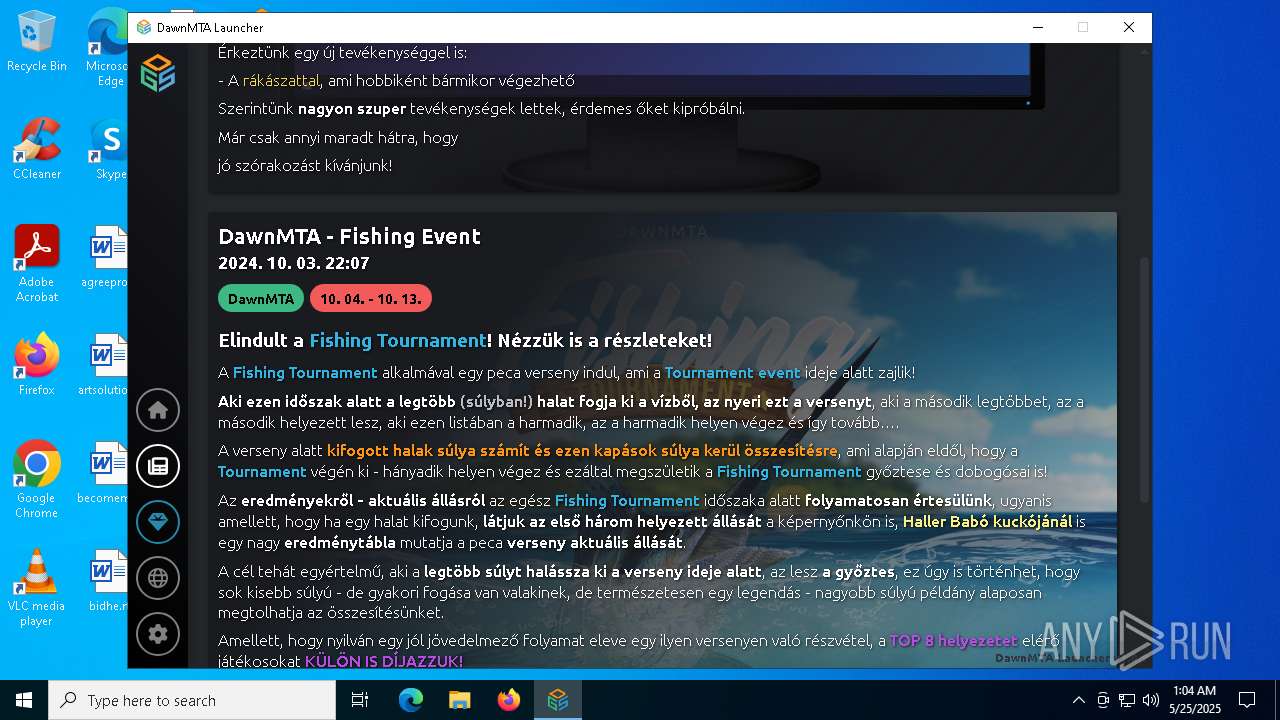This screenshot has width=1280, height=720.
Task: Close the DawnMTA Launcher window
Action: point(1129,28)
